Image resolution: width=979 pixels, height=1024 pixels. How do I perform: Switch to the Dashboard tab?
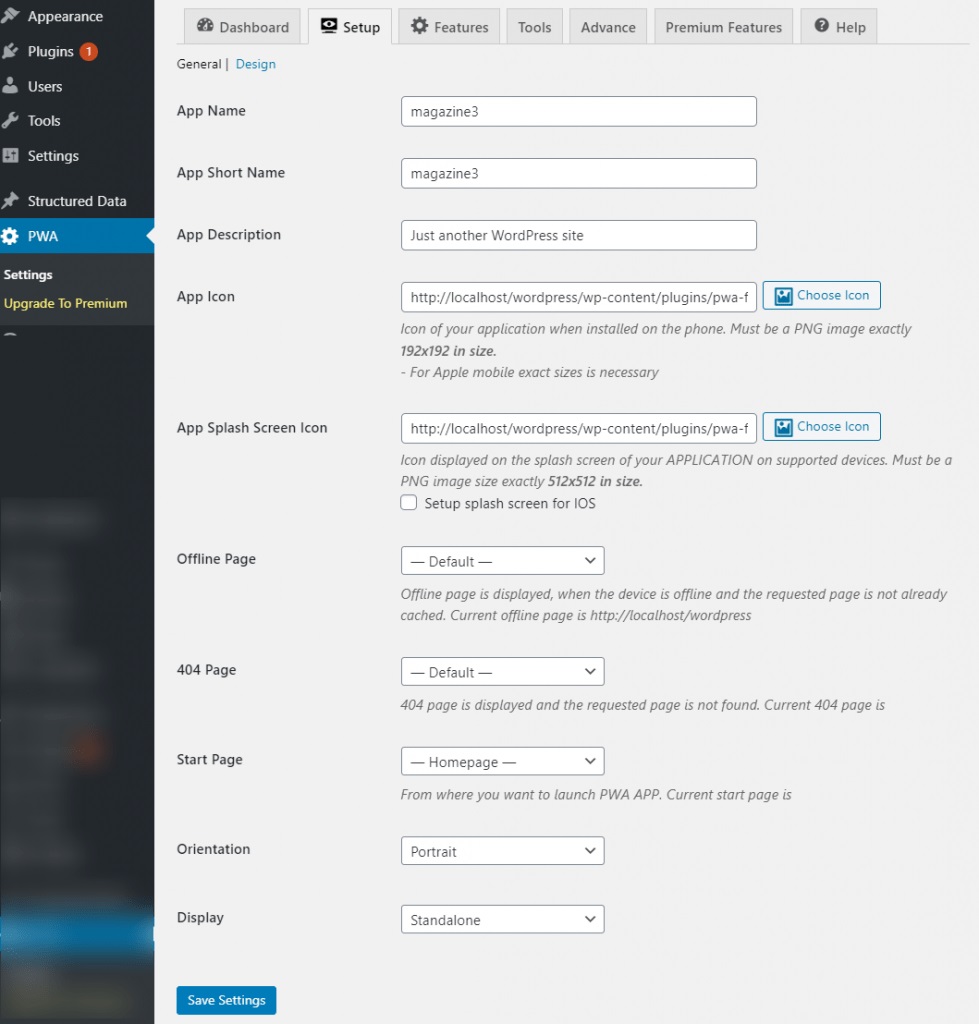click(x=243, y=27)
